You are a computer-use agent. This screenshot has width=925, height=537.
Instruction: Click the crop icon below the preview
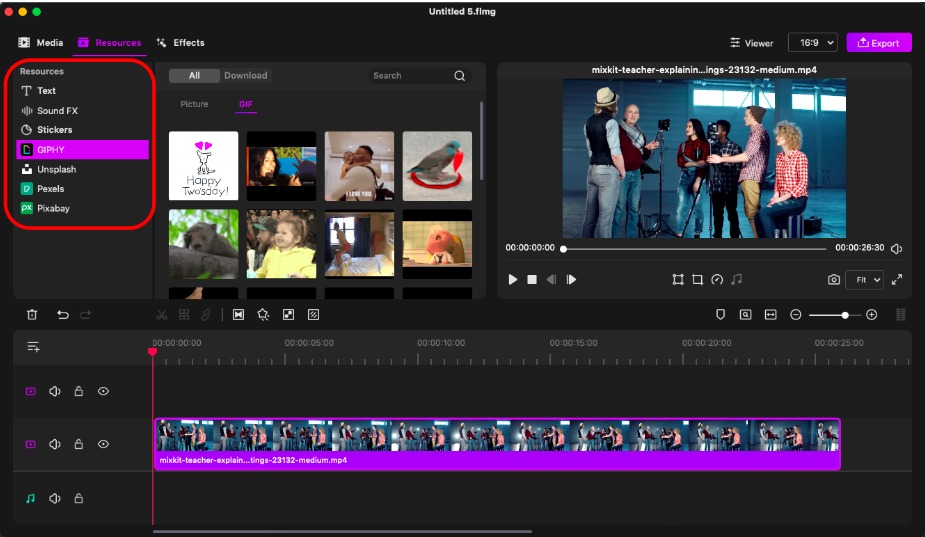tap(697, 280)
